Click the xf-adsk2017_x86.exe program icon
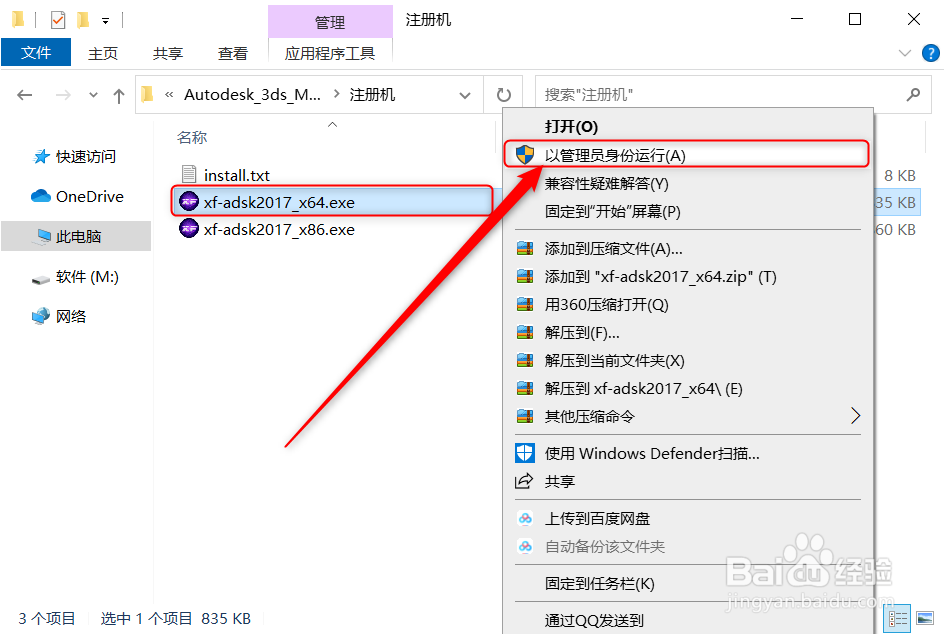The height and width of the screenshot is (634, 945). 189,229
